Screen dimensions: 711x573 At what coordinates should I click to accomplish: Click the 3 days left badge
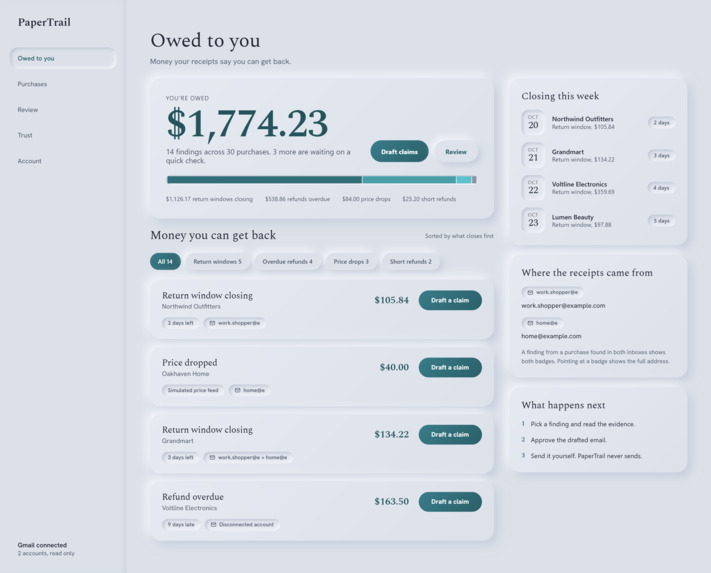coord(180,457)
